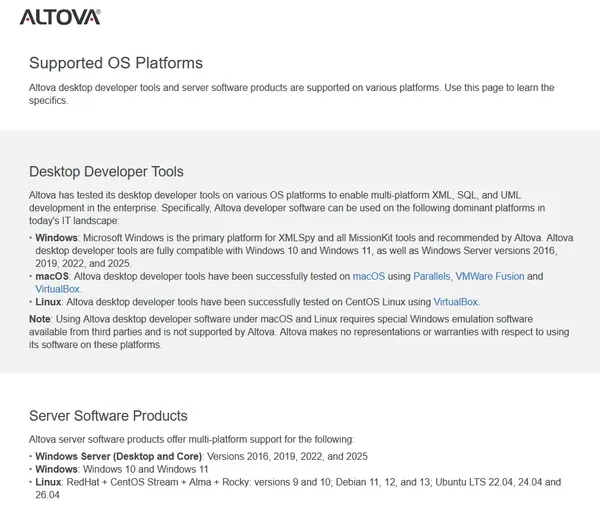
Task: Click the bold macOS bullet label
Action: [52, 276]
